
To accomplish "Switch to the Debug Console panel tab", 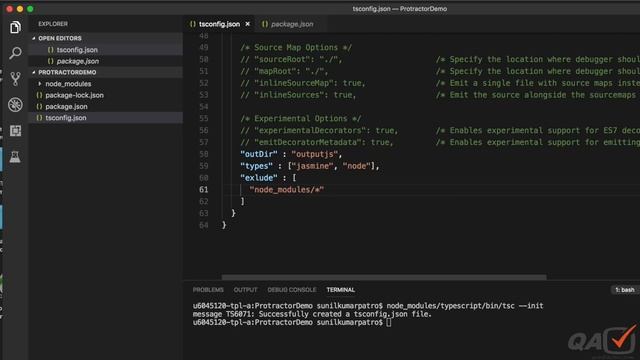I will click(x=292, y=290).
